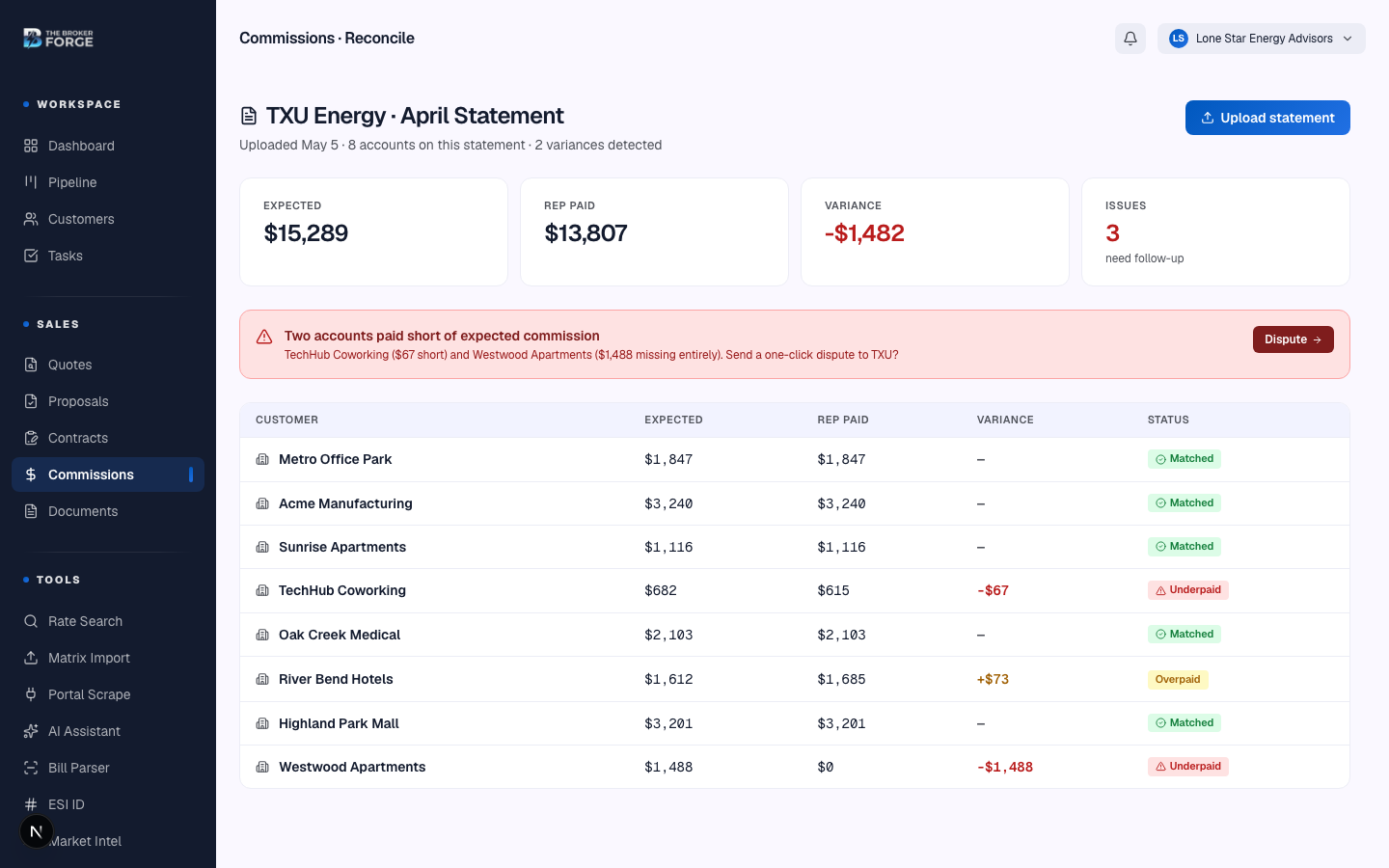Click the red Dispute button

pos(1294,339)
